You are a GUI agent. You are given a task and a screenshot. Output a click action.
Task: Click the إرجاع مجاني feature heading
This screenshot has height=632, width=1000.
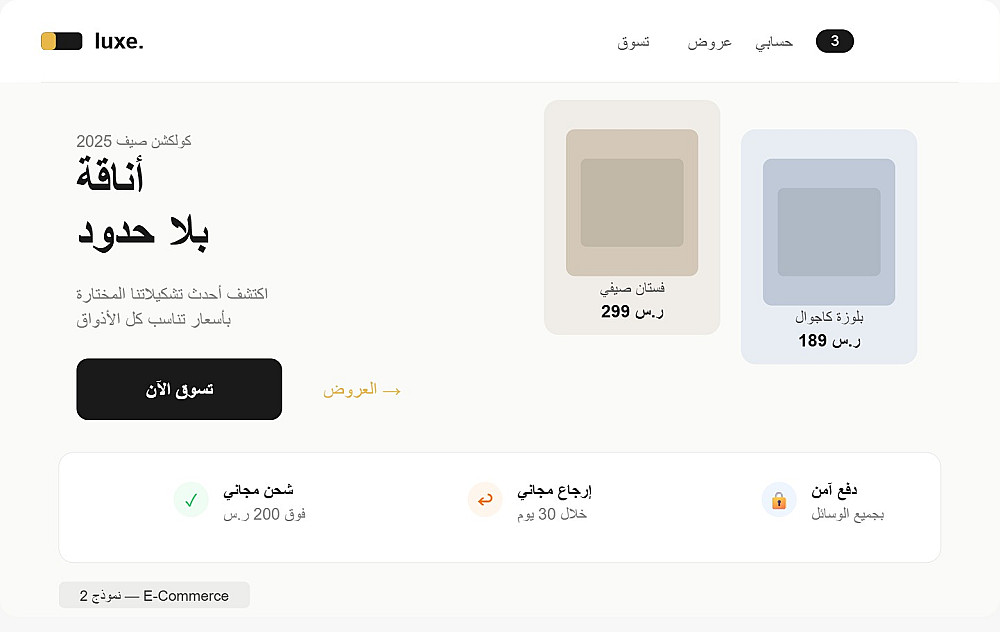pyautogui.click(x=554, y=490)
